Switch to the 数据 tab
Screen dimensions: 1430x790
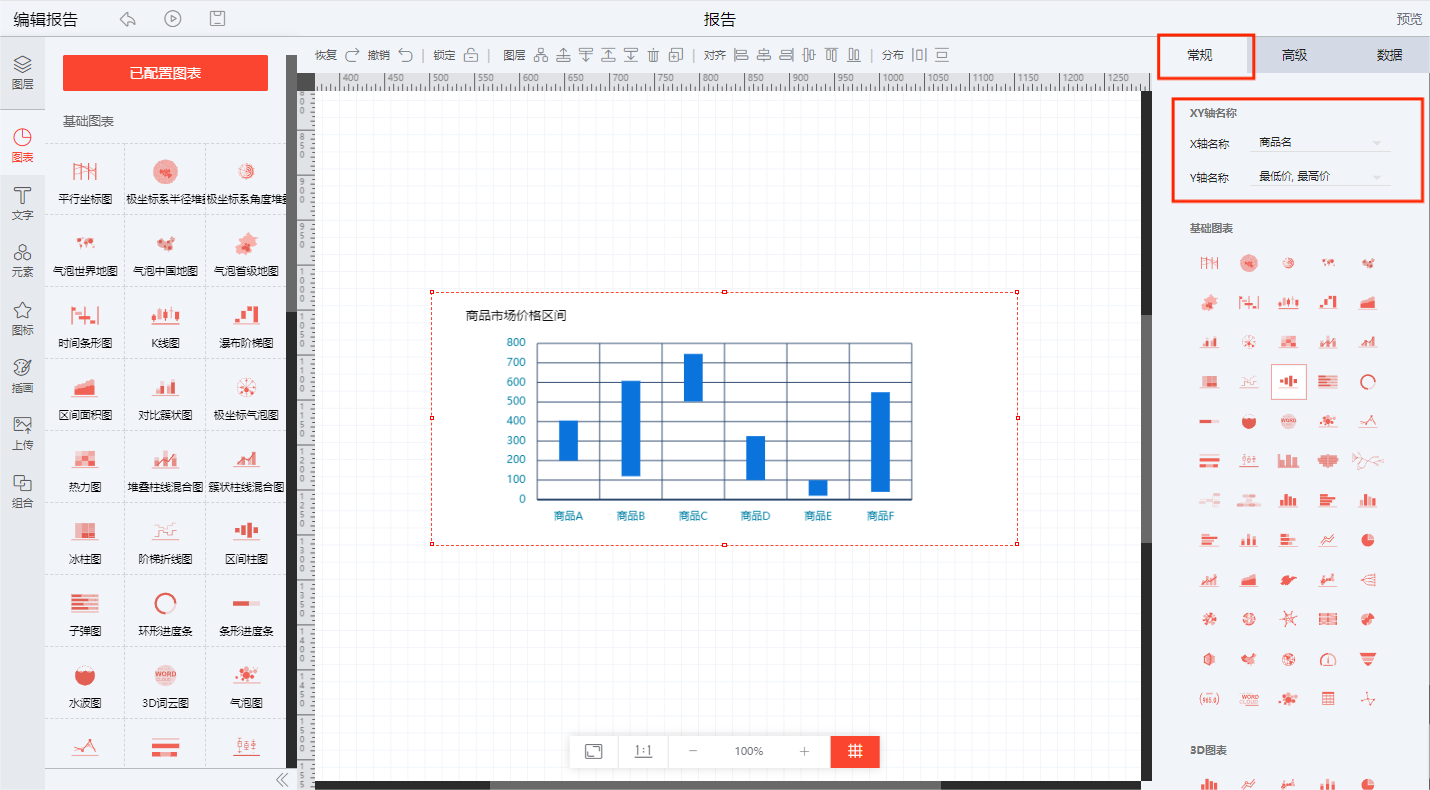pyautogui.click(x=1389, y=55)
